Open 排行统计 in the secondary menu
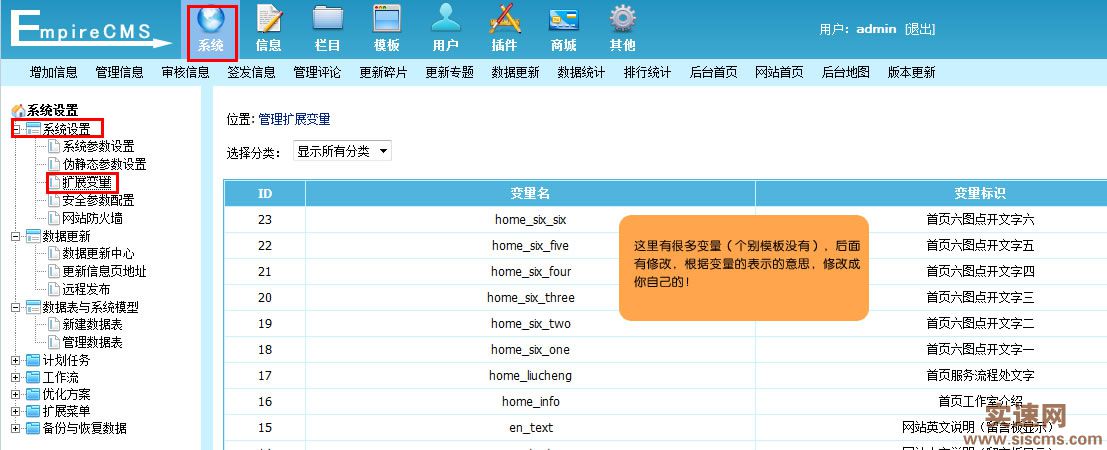Image resolution: width=1107 pixels, height=450 pixels. coord(647,72)
